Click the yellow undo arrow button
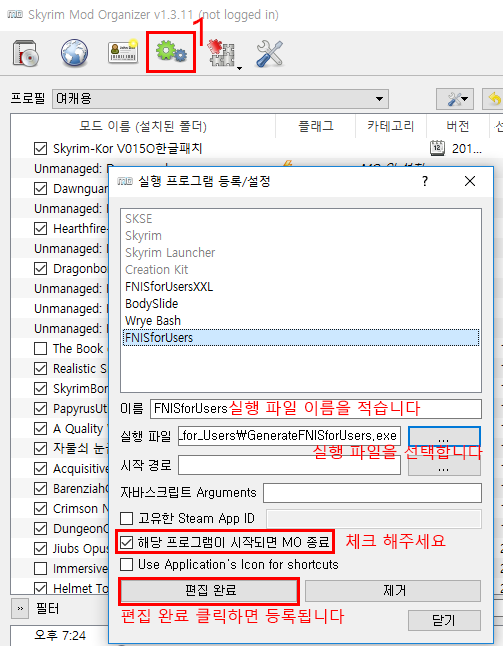This screenshot has width=503, height=646. 494,99
